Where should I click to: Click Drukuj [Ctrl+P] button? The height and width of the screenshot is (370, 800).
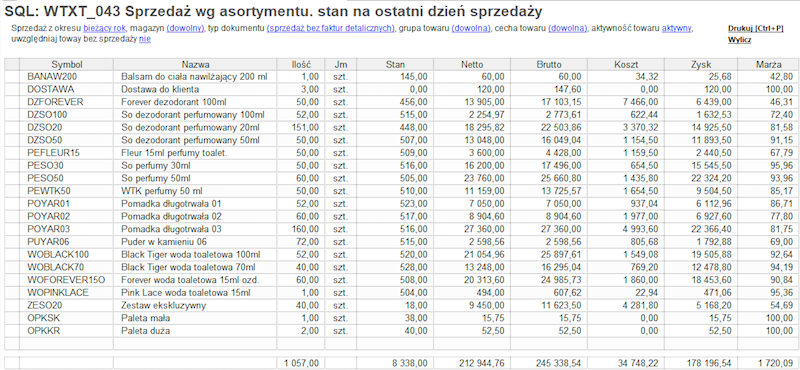755,29
